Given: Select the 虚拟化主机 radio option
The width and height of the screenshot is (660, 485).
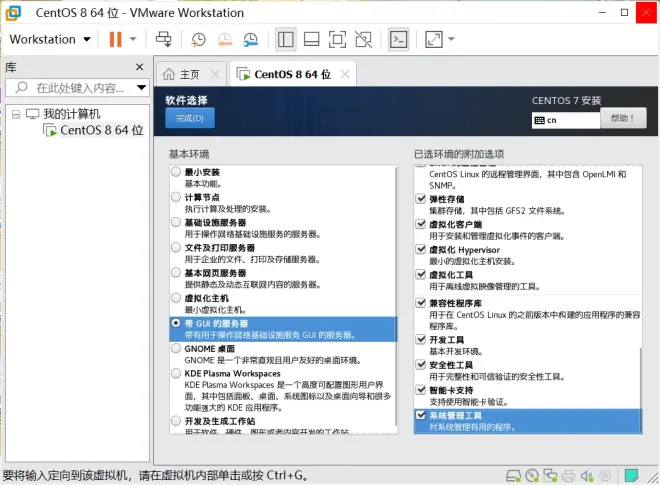Looking at the screenshot, I should pos(176,298).
